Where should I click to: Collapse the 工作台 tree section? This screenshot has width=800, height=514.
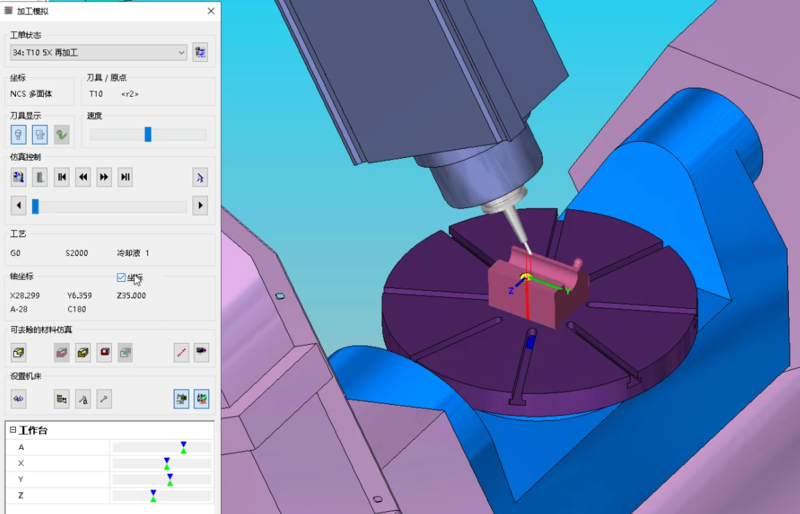click(12, 429)
